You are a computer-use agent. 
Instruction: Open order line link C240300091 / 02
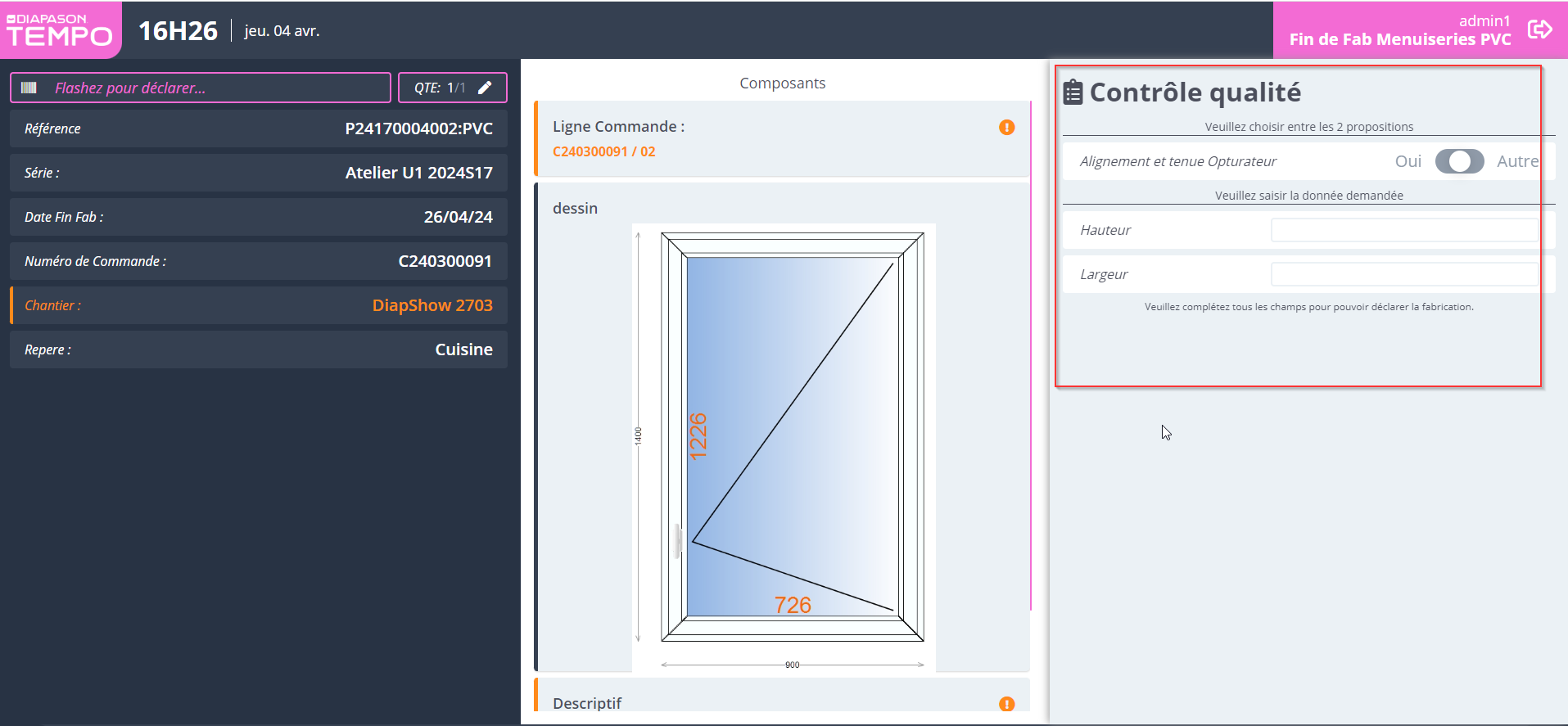pyautogui.click(x=603, y=151)
